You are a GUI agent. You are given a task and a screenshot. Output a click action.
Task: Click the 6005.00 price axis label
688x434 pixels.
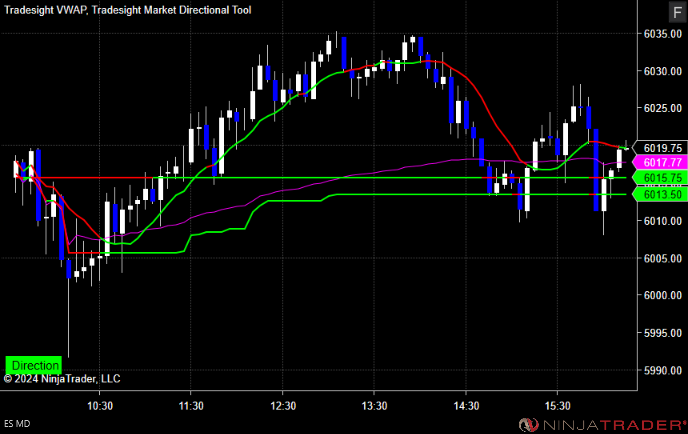click(x=663, y=258)
